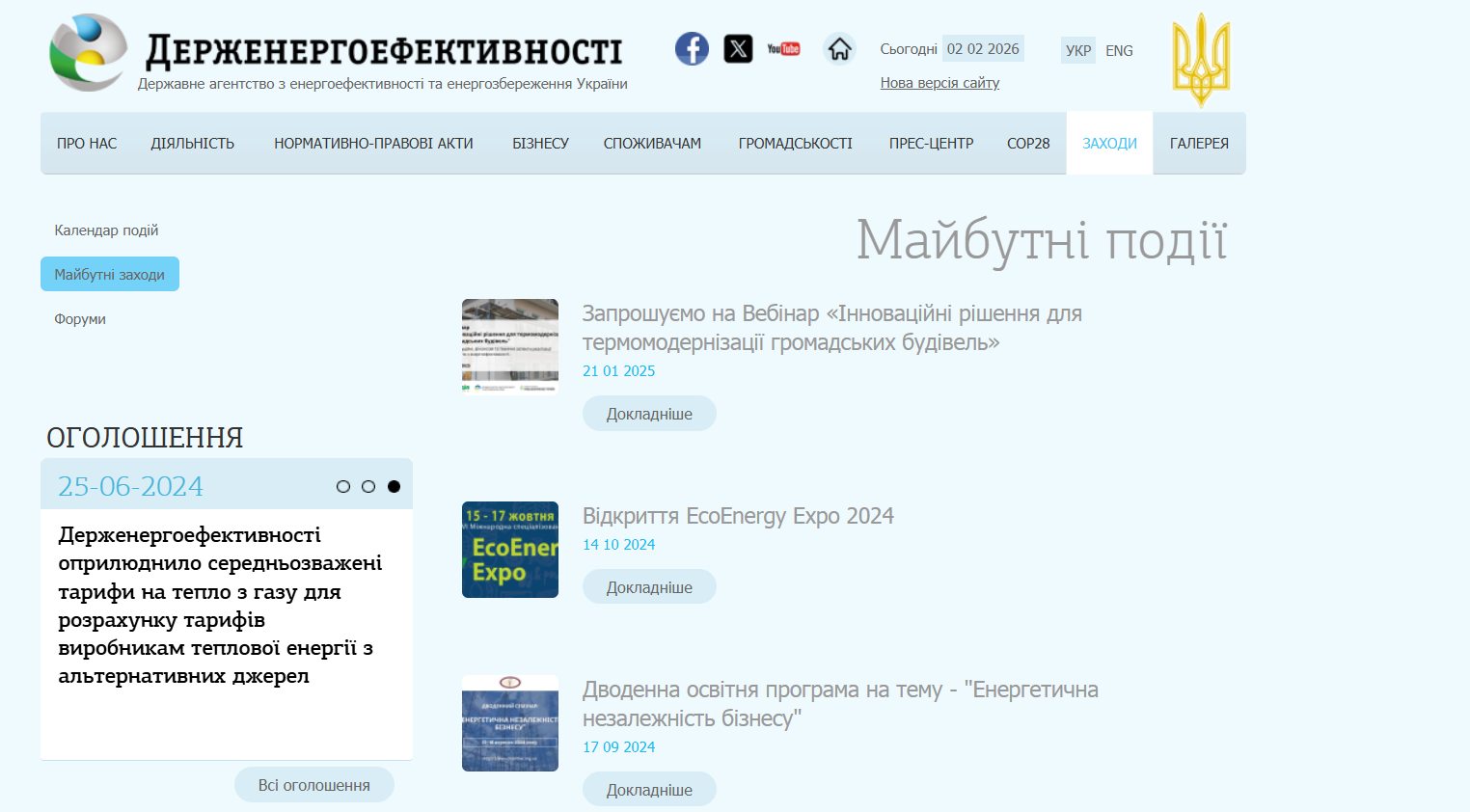
Task: Switch site language to ENG
Action: [x=1119, y=50]
